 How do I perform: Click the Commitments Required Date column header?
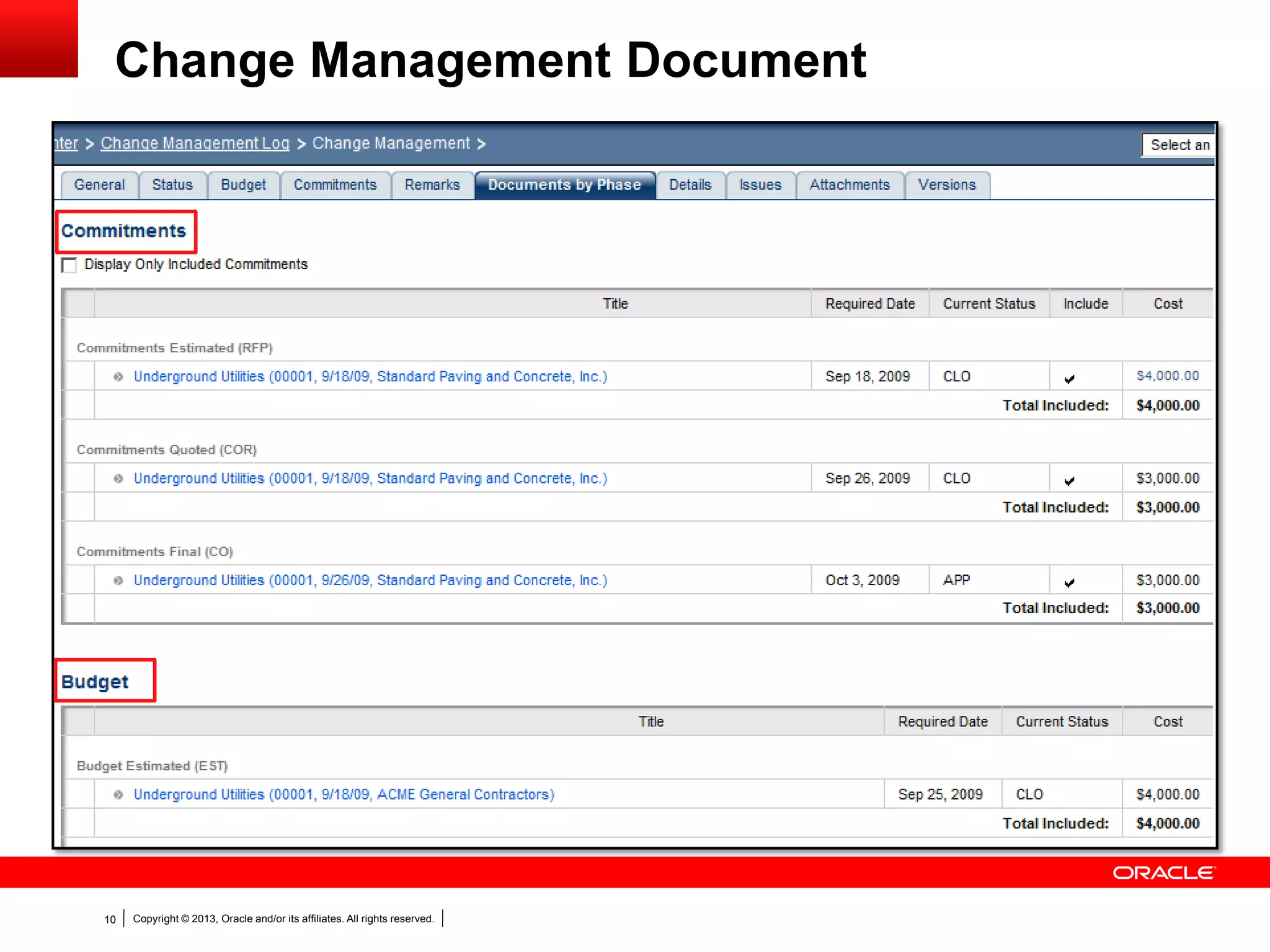point(870,304)
